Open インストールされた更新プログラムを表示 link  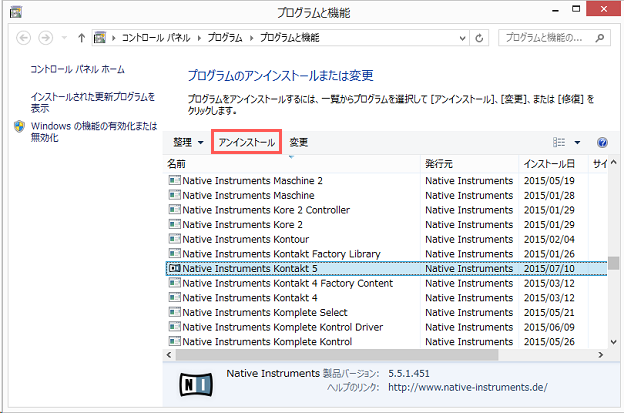(93, 102)
